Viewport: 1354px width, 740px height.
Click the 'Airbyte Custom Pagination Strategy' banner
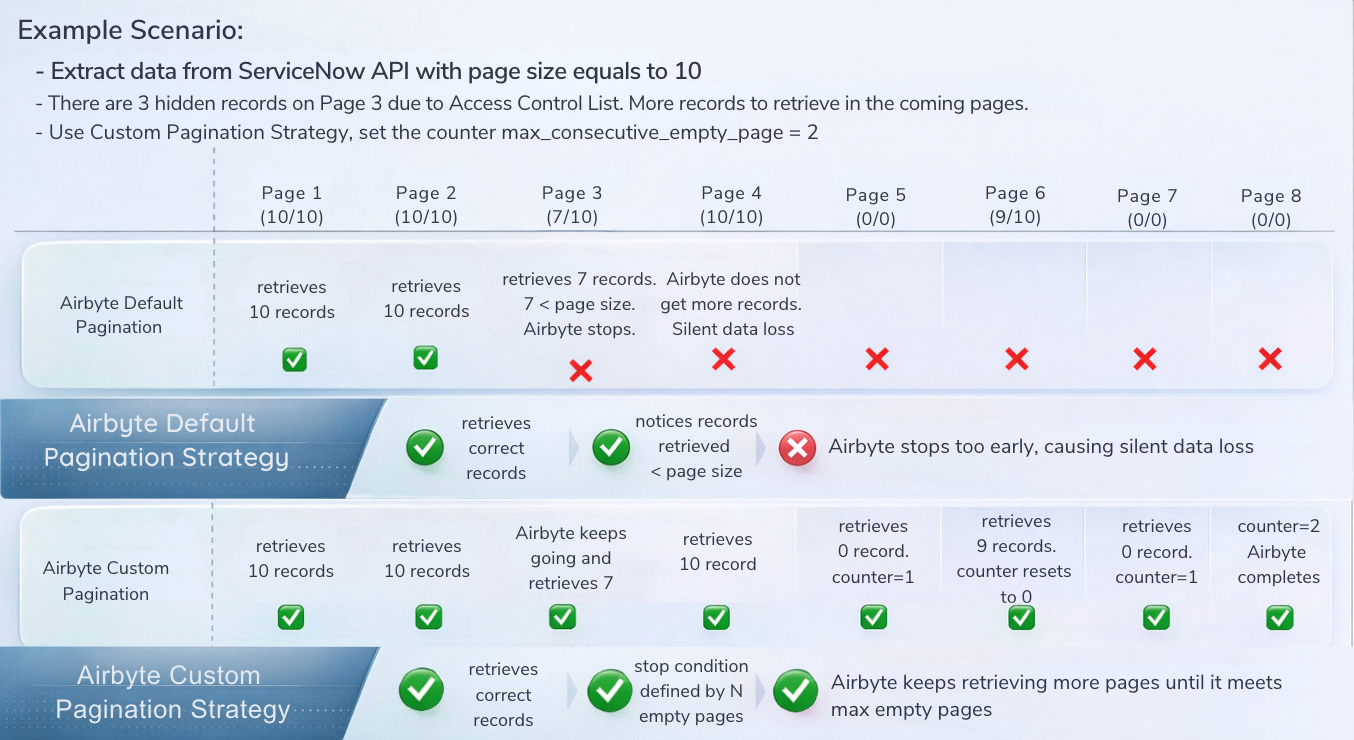pos(180,692)
